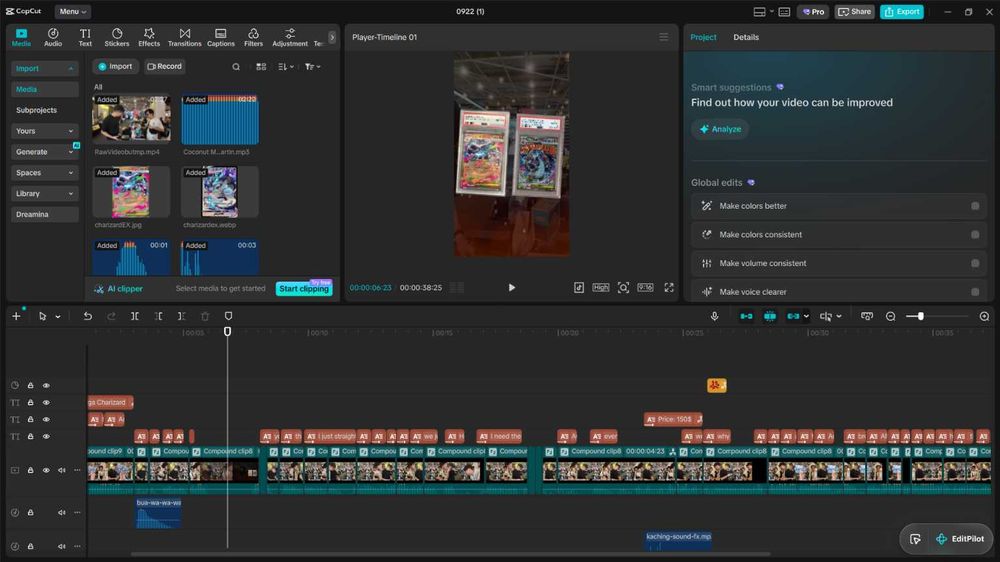The width and height of the screenshot is (1000, 562).
Task: Mute the bua-wa-wa-wa audio track
Action: click(x=62, y=512)
